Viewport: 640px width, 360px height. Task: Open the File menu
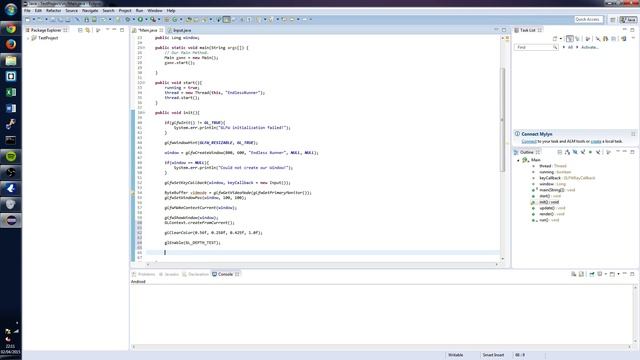27,11
